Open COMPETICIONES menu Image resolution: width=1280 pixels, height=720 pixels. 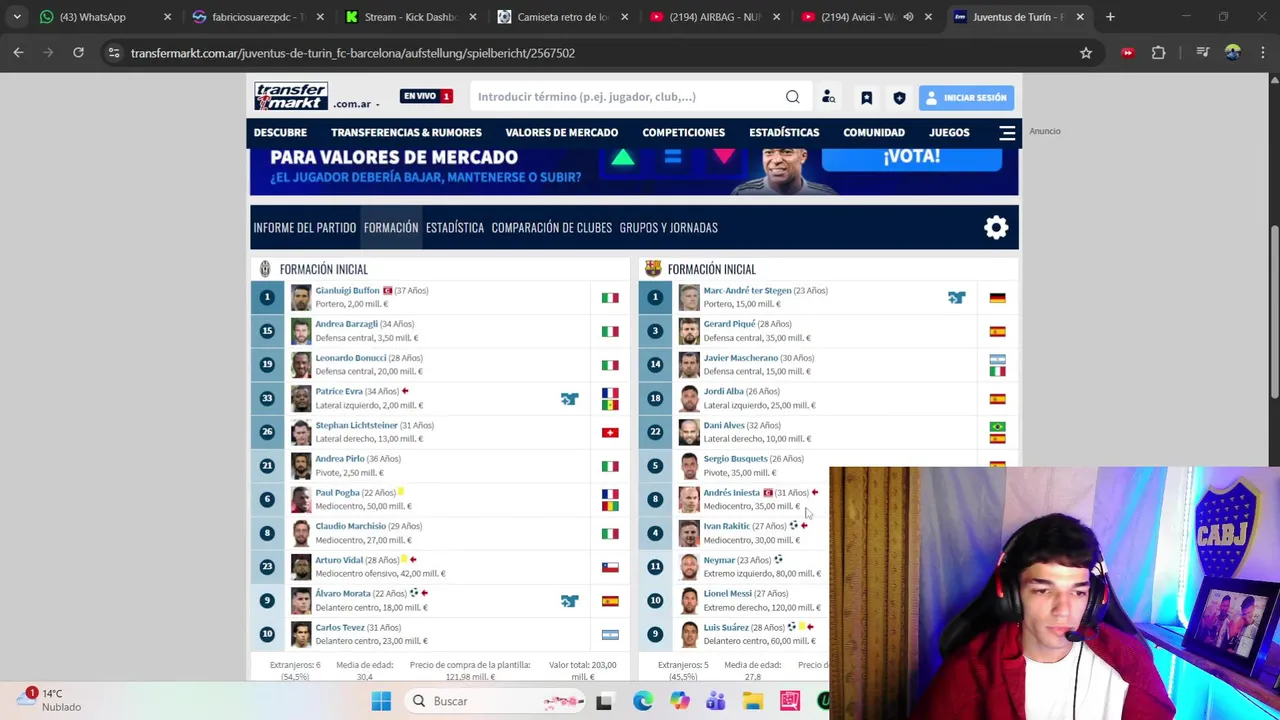683,132
